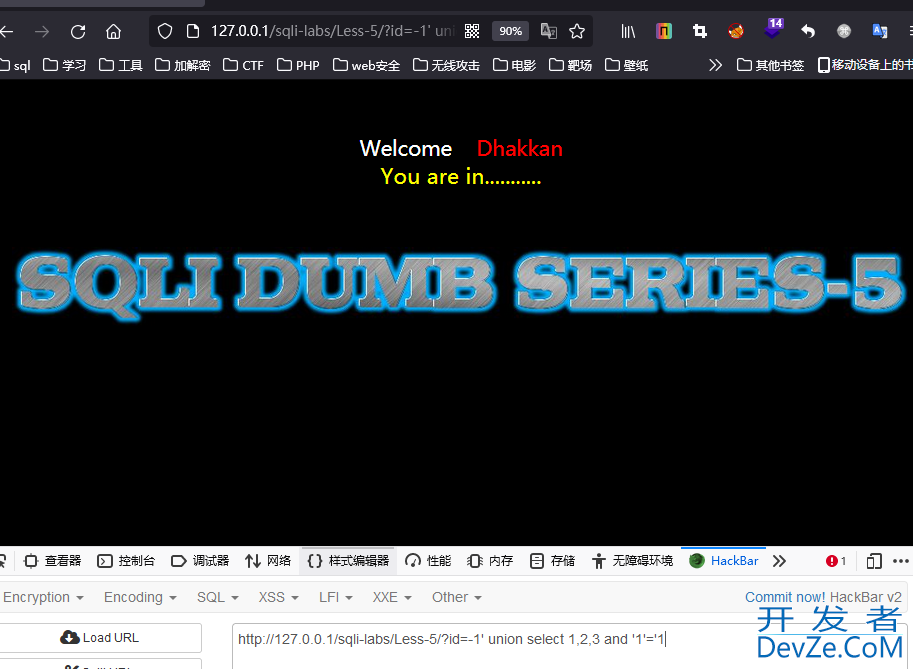This screenshot has width=913, height=669.
Task: Switch to the 查看器 inspector tab
Action: click(x=52, y=561)
